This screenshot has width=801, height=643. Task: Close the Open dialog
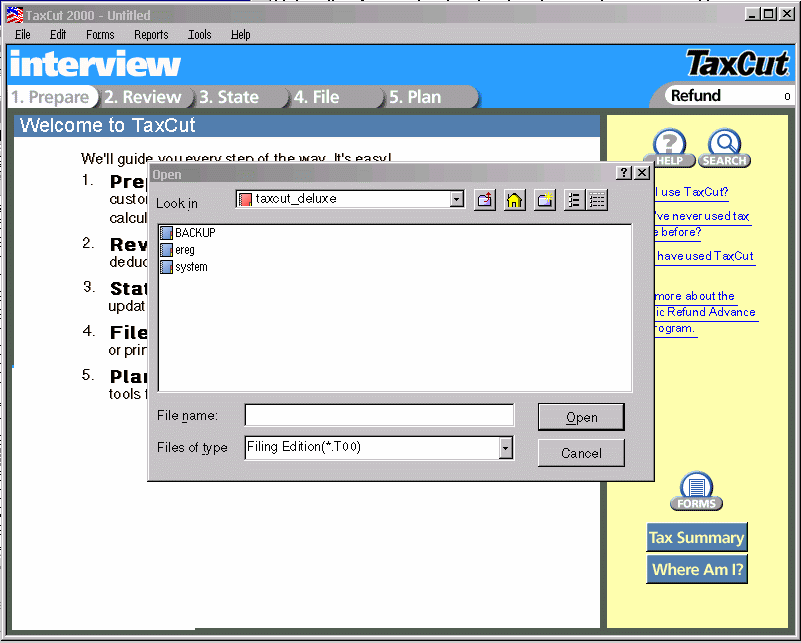click(642, 173)
